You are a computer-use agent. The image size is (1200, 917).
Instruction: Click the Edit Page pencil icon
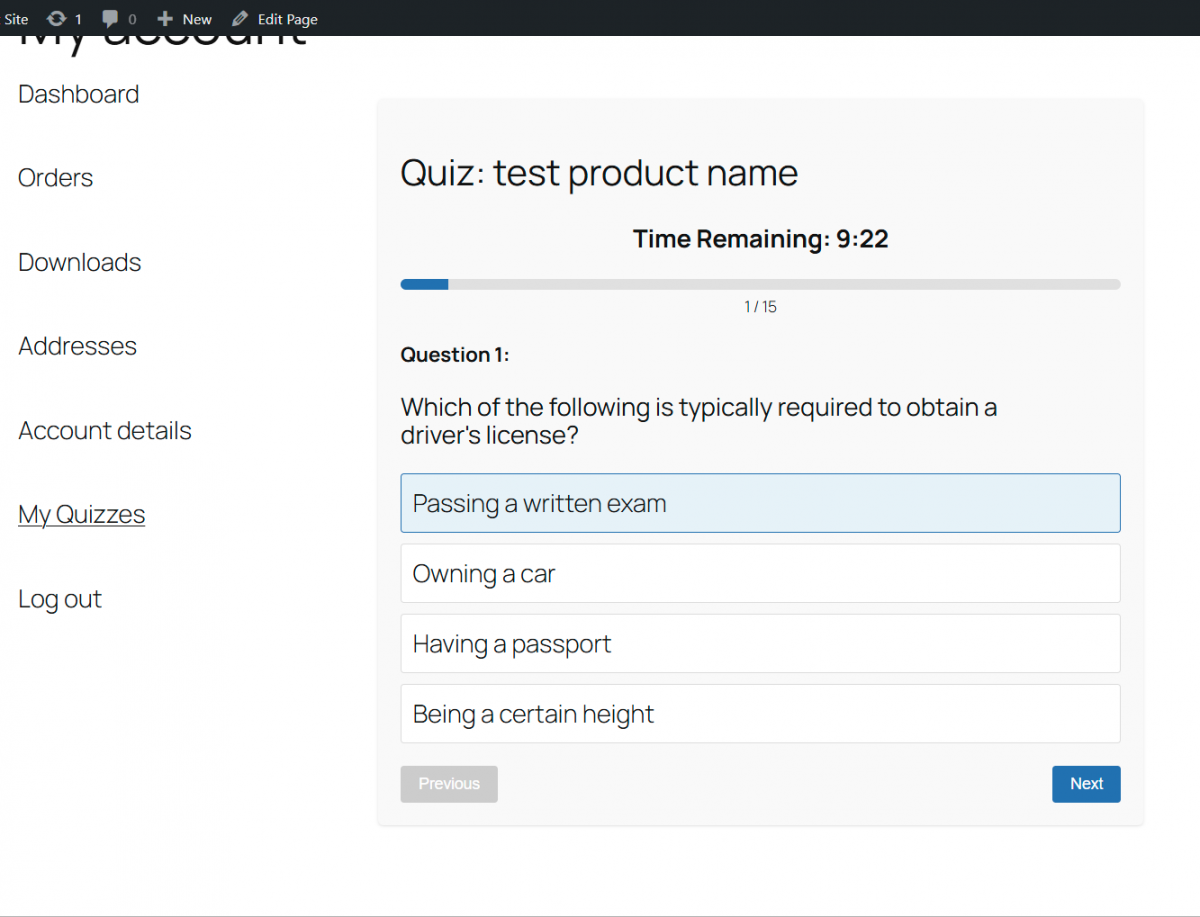coord(240,19)
